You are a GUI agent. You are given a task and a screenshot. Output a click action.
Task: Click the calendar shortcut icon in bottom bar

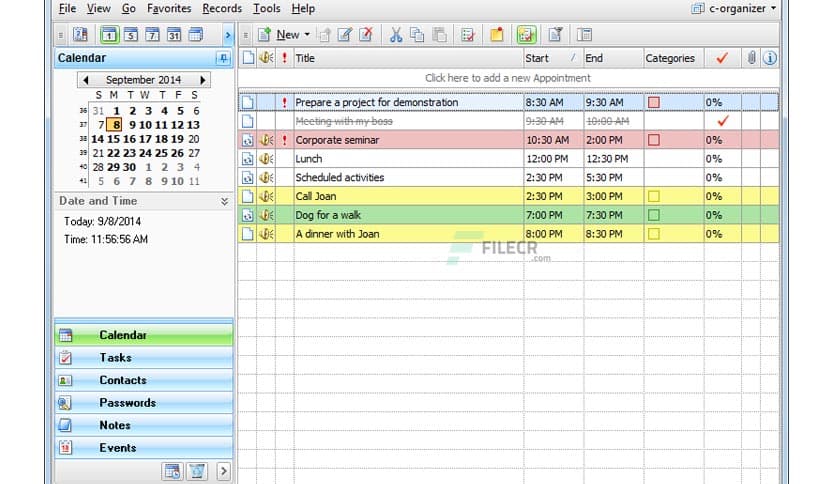(172, 471)
